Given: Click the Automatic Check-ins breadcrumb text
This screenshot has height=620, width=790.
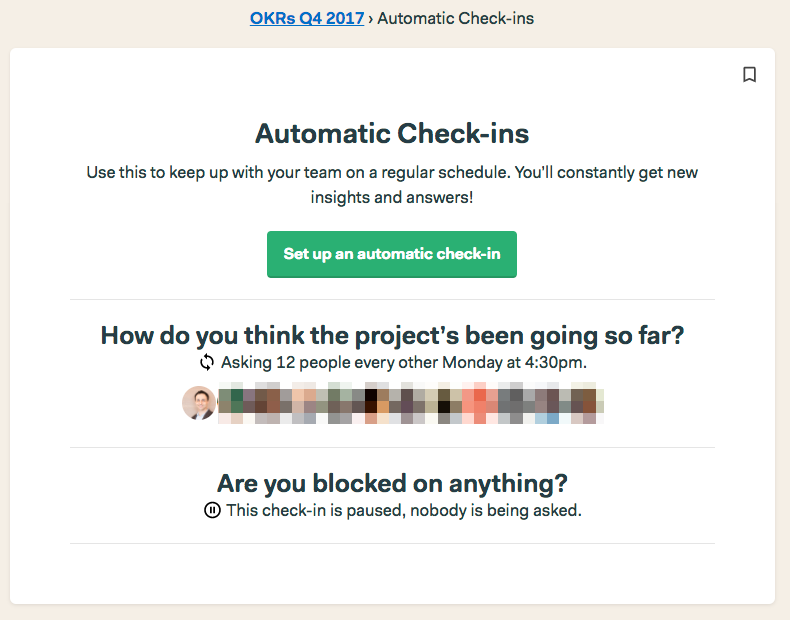Looking at the screenshot, I should pos(455,18).
